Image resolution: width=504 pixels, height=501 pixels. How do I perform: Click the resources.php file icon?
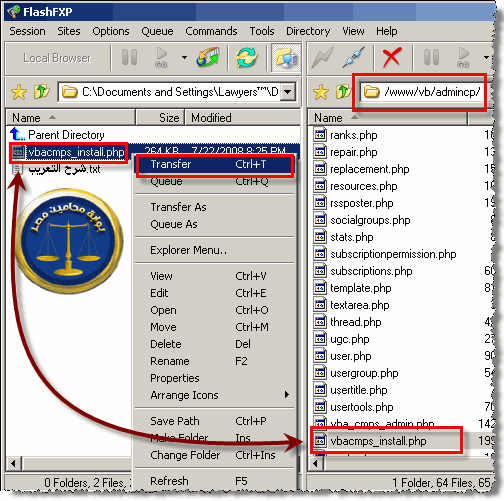320,186
